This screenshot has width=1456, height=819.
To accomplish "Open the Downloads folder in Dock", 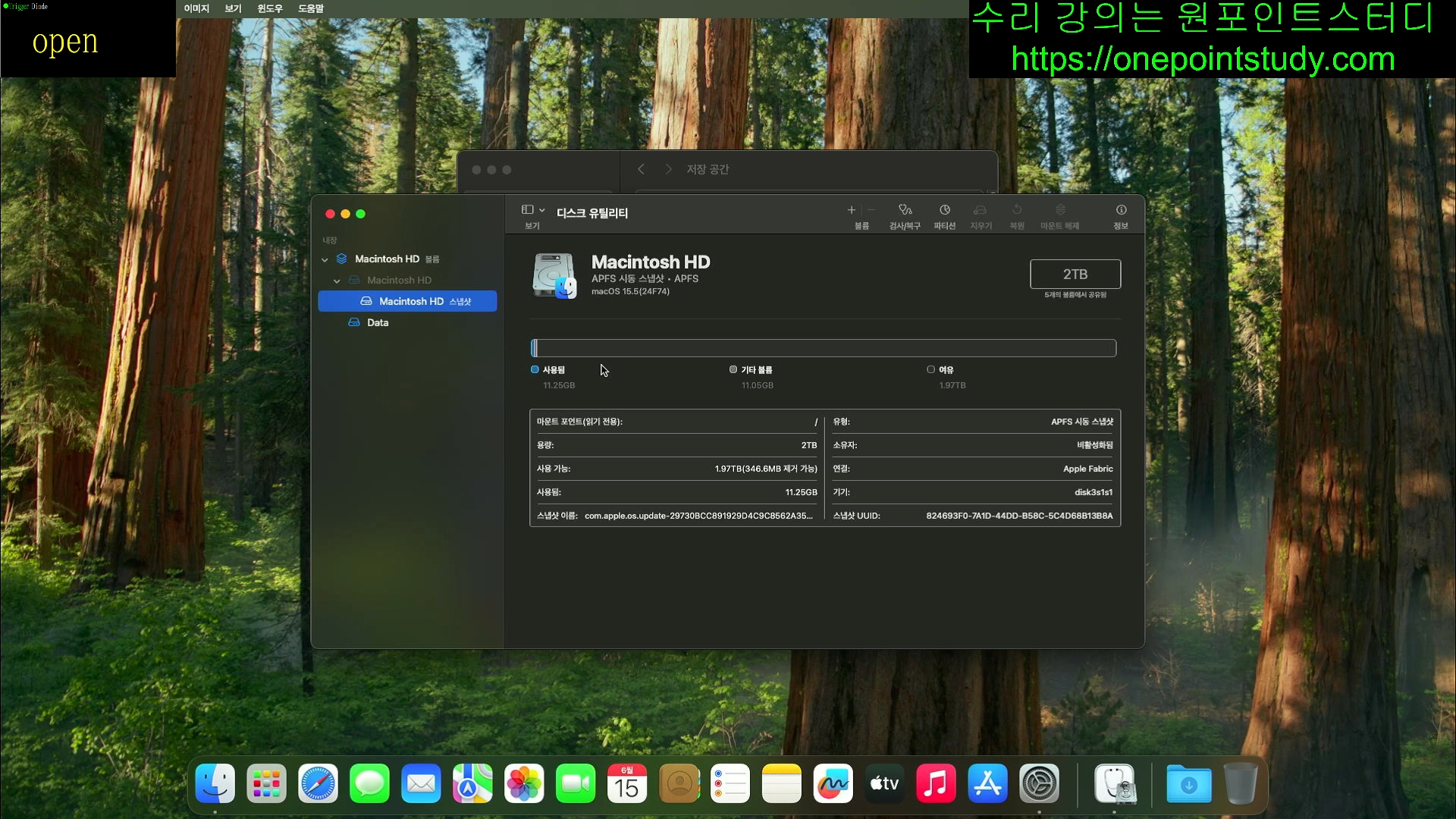I will 1188,783.
